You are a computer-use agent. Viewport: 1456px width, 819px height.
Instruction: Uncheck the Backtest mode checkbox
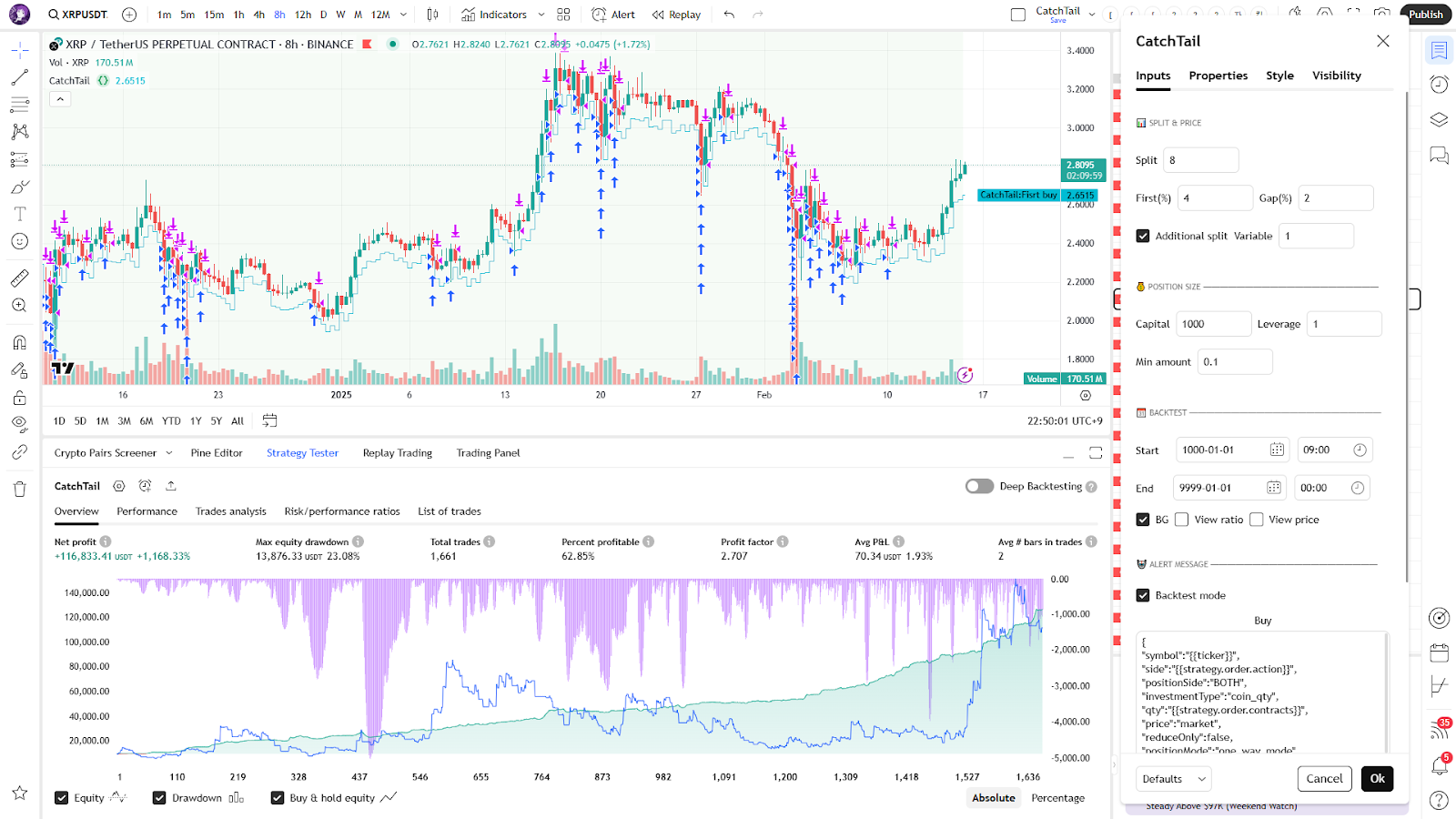click(x=1143, y=595)
